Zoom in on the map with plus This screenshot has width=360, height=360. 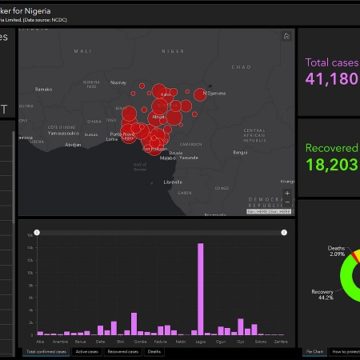click(287, 194)
